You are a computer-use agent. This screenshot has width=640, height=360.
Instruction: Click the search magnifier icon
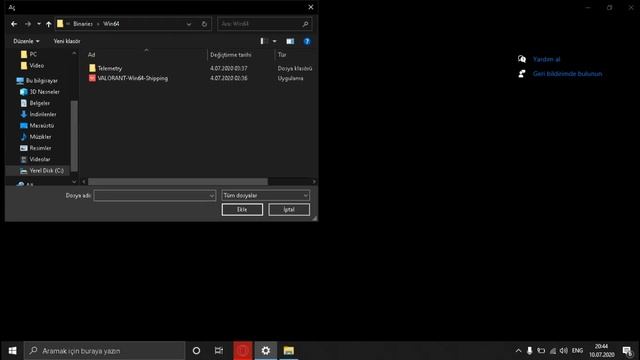point(305,24)
